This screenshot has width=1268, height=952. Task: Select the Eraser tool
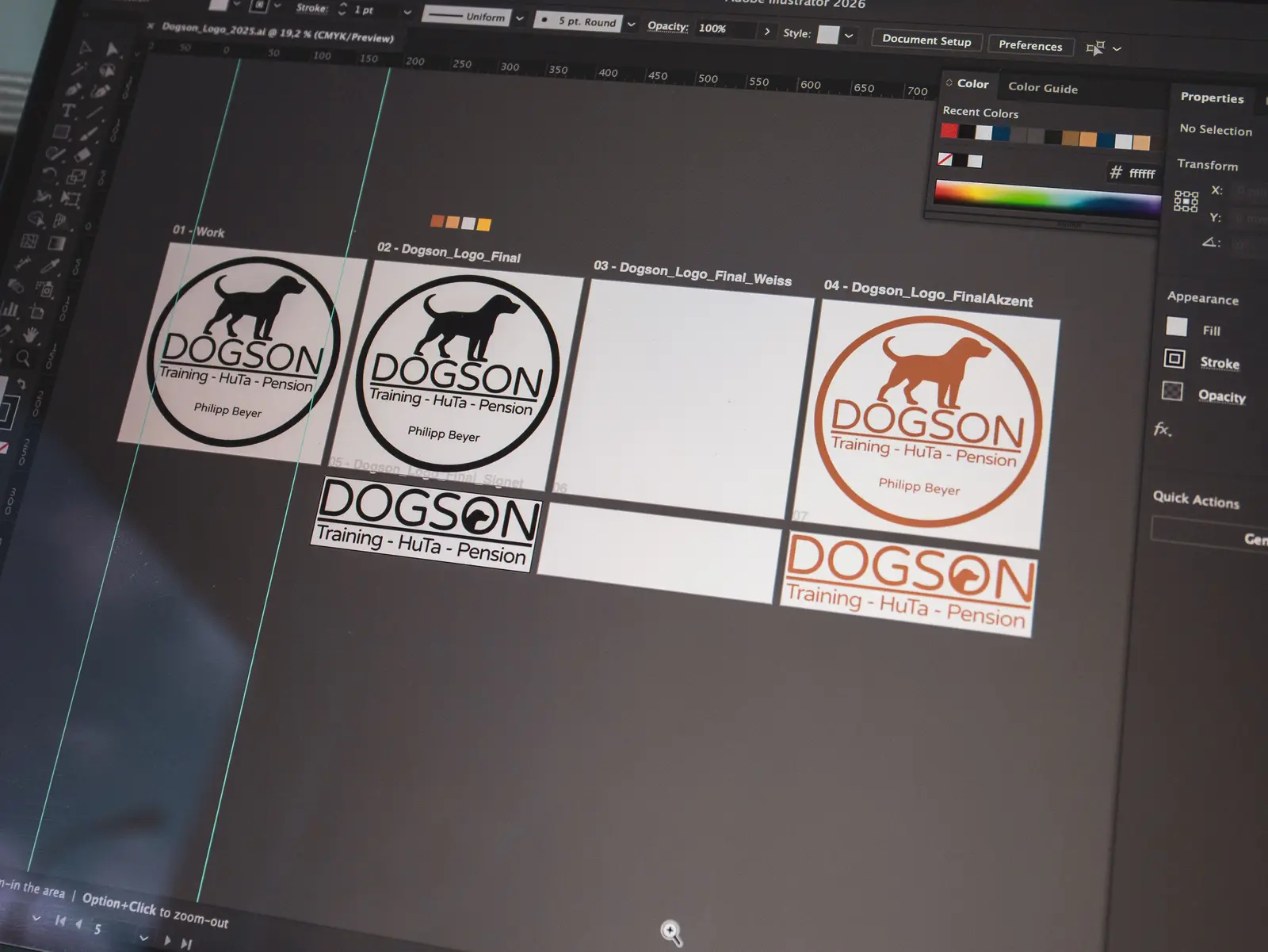point(82,155)
